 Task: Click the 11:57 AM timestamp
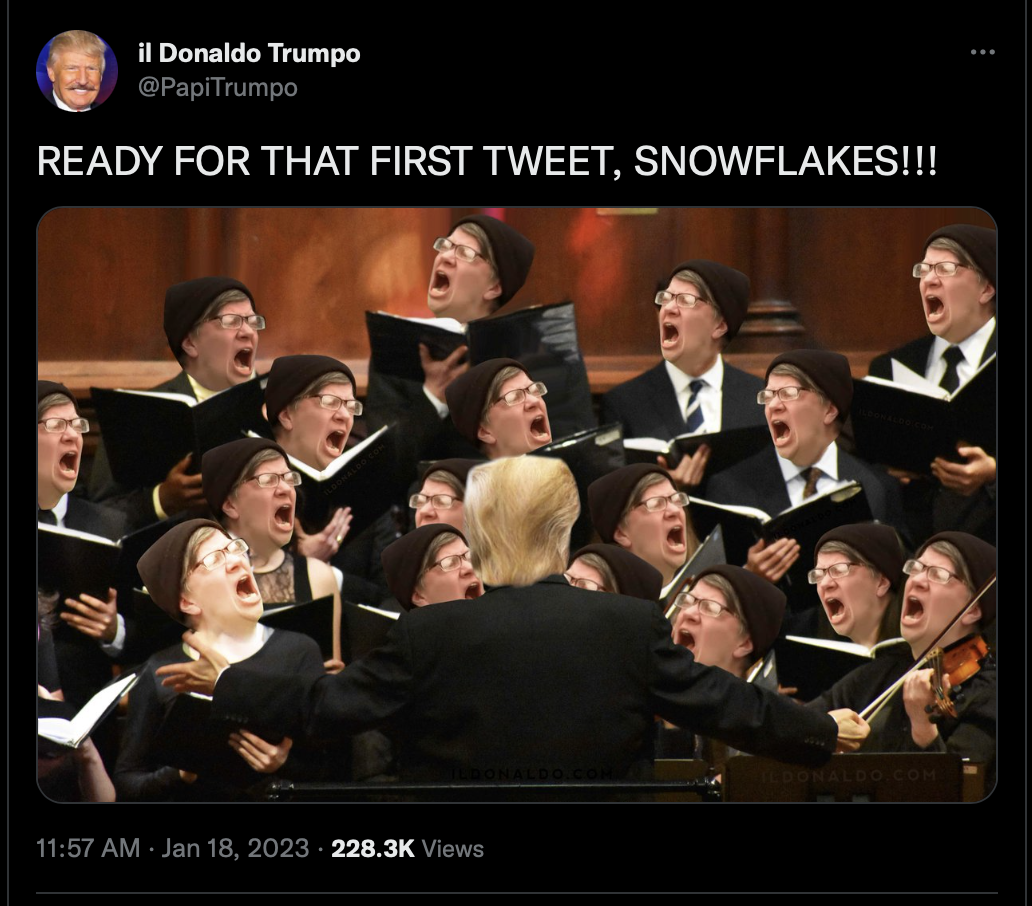[88, 848]
